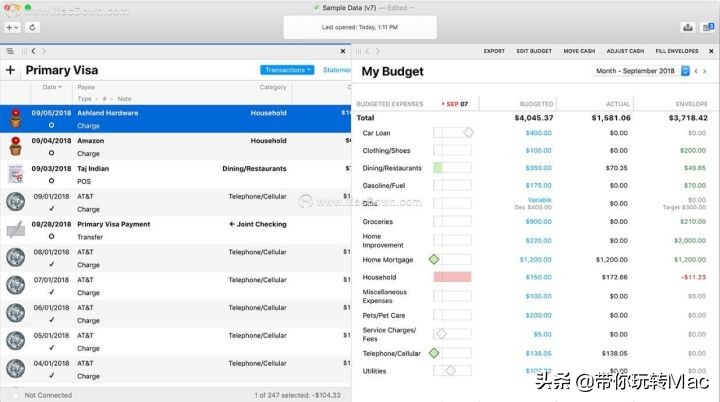Click the coin icon for 06/01/2018 AT&T
Image resolution: width=720 pixels, height=402 pixels.
point(16,313)
